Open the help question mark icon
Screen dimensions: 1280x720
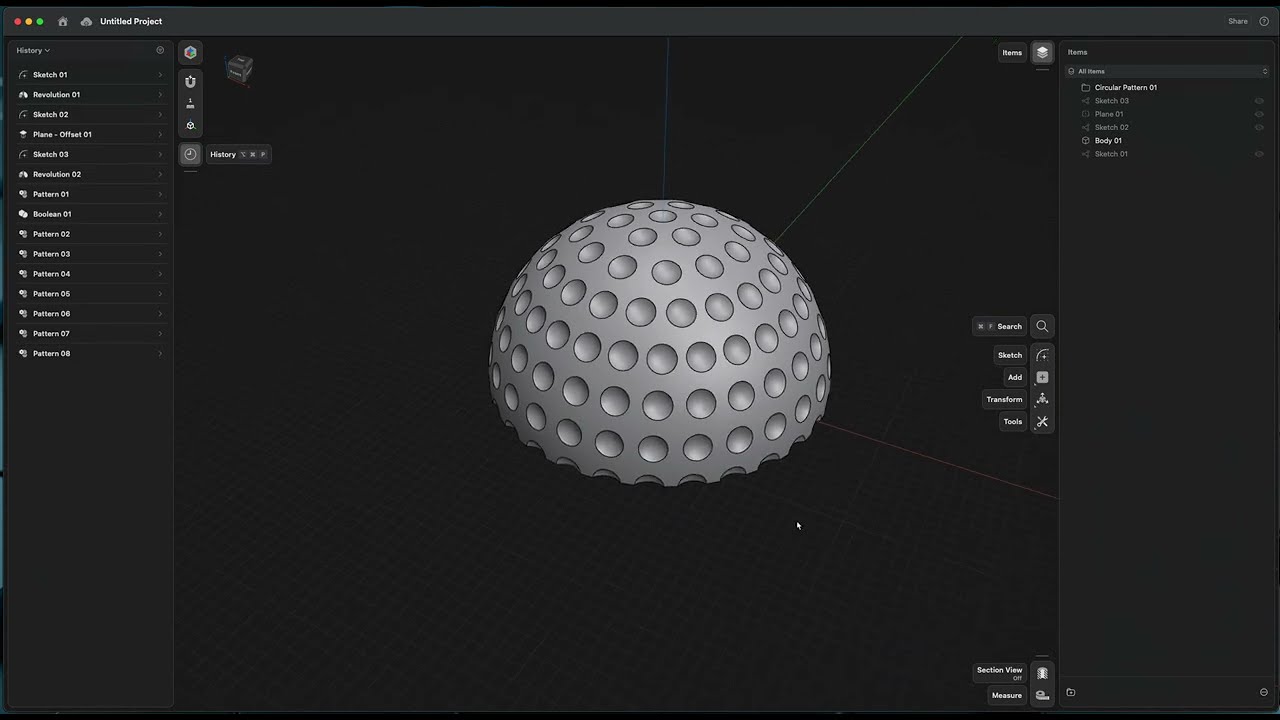coord(1264,21)
